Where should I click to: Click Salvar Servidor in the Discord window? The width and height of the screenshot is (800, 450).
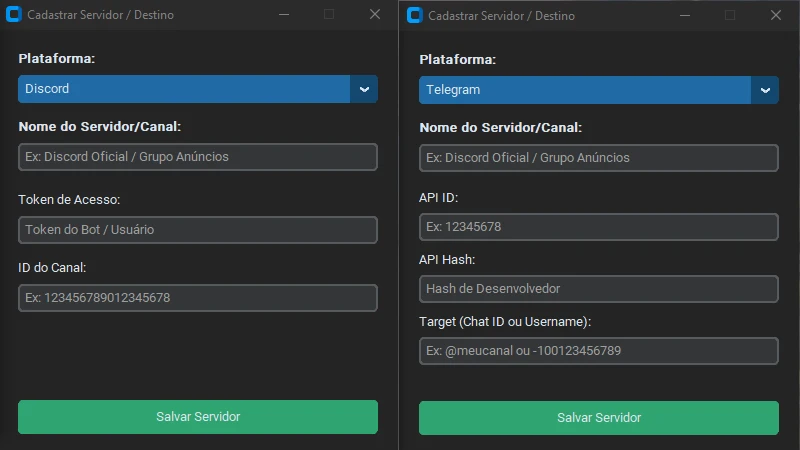[197, 417]
